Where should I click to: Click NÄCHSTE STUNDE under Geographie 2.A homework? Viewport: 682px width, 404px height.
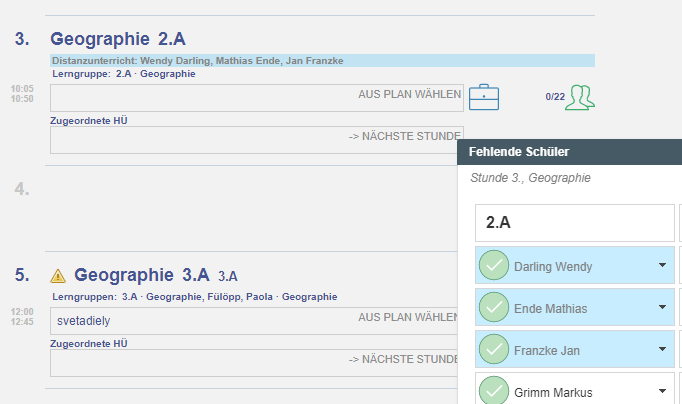pyautogui.click(x=405, y=136)
